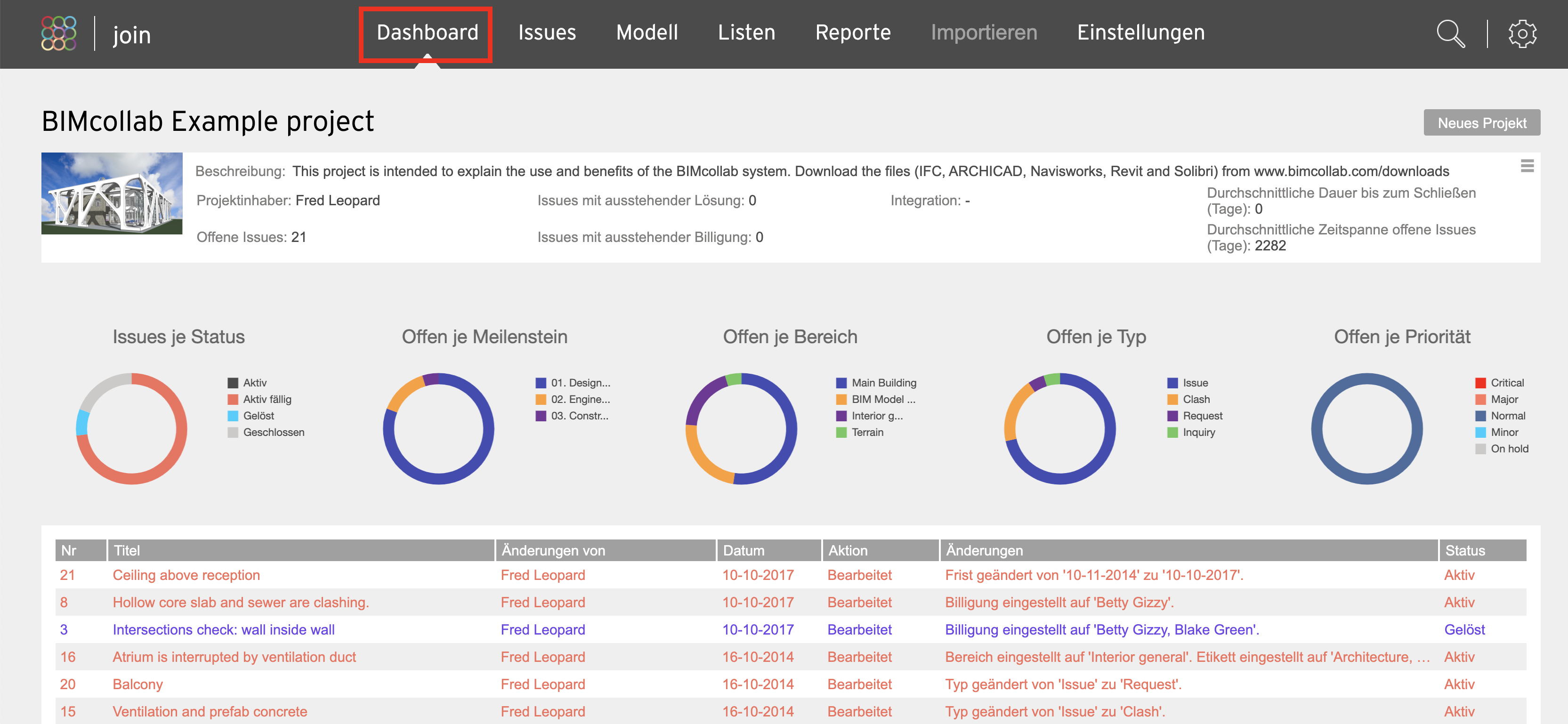Click the 'Projektinhaber: Fred Leopard' text
Image resolution: width=1568 pixels, height=724 pixels.
click(x=288, y=201)
